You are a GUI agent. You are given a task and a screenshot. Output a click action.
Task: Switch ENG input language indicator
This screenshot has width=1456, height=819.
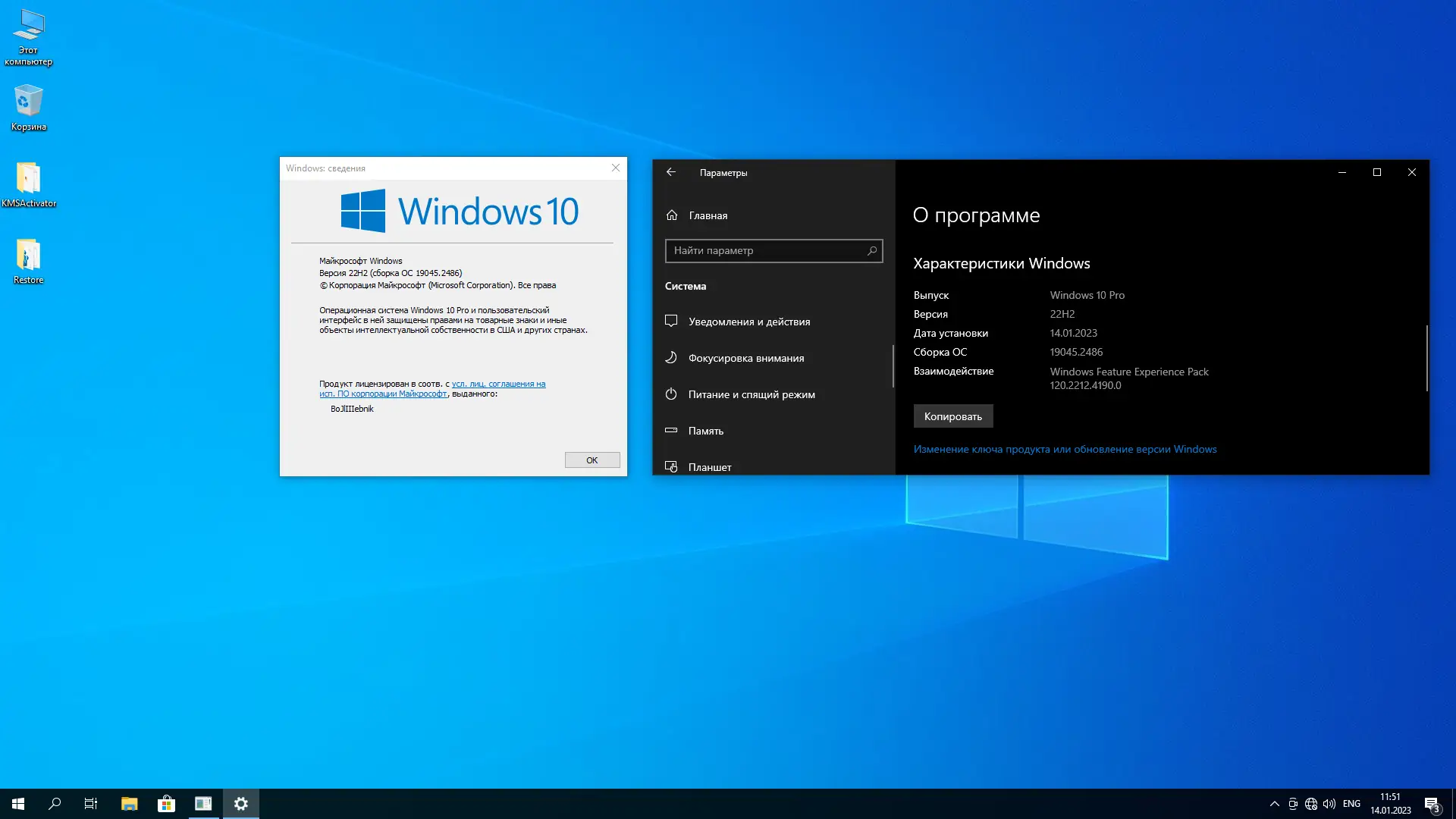(x=1351, y=804)
